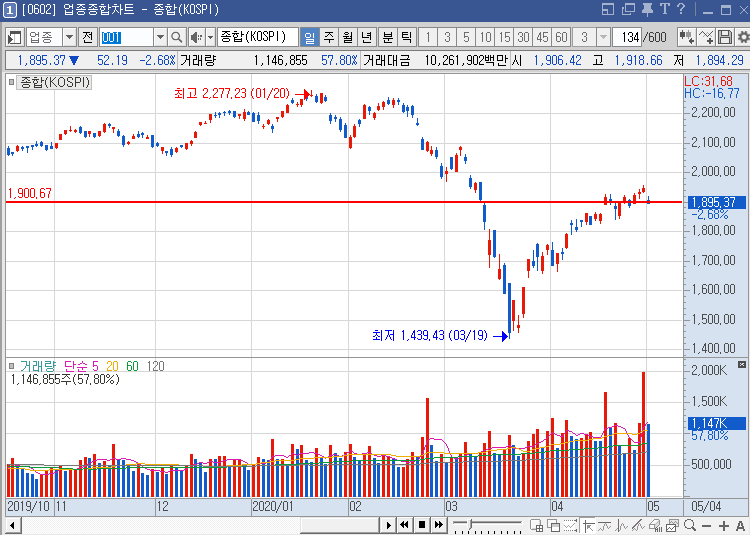Stop the chart replay
This screenshot has width=750, height=535.
click(422, 525)
